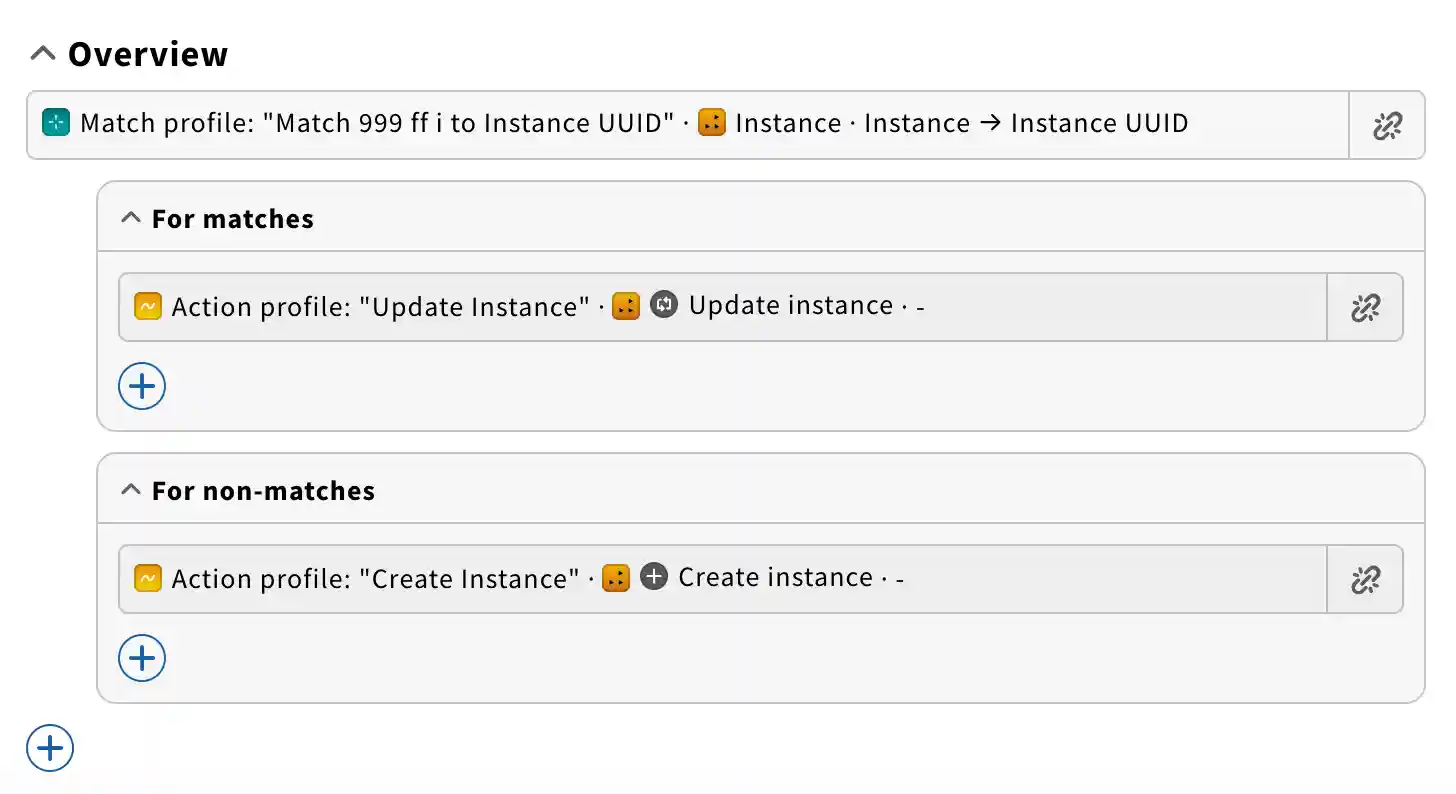Click the teal match profile icon
Image resolution: width=1456 pixels, height=794 pixels.
point(56,124)
